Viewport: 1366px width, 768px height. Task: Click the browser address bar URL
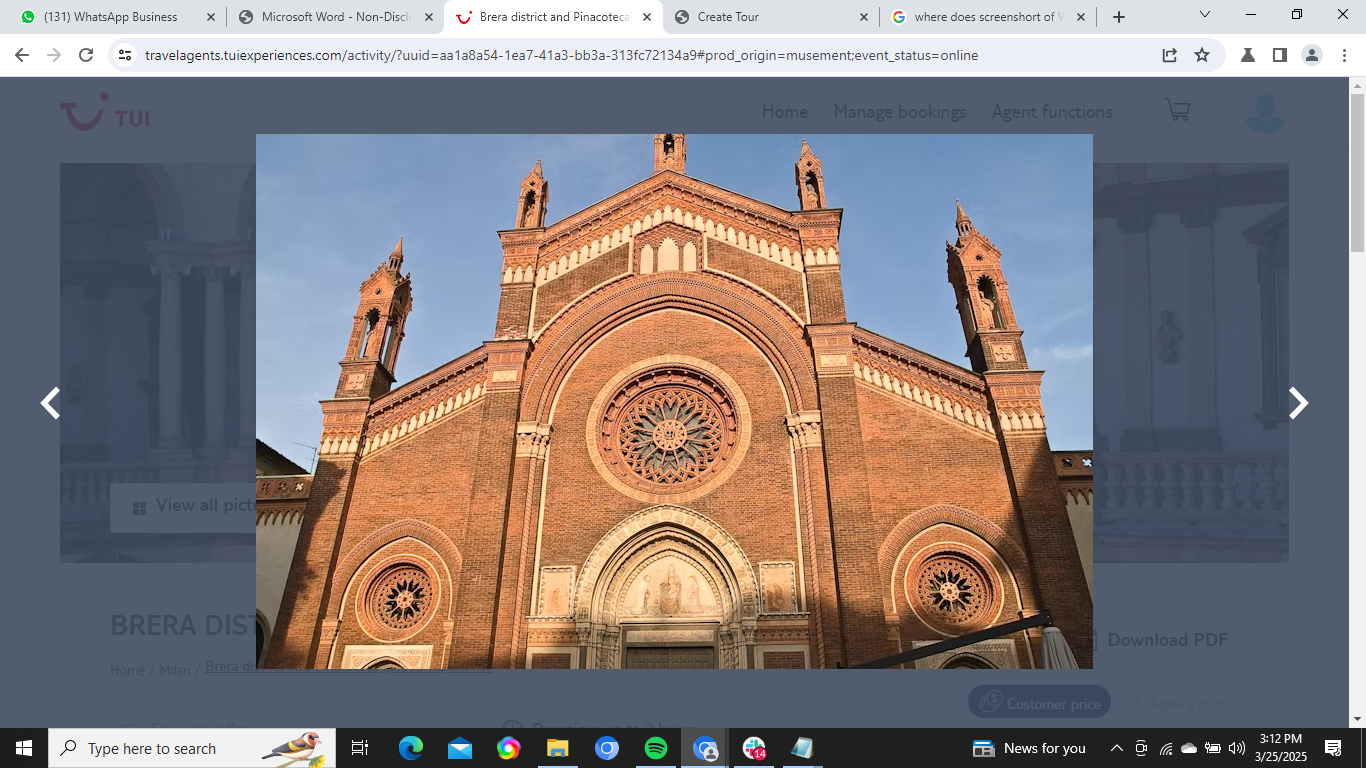point(560,55)
